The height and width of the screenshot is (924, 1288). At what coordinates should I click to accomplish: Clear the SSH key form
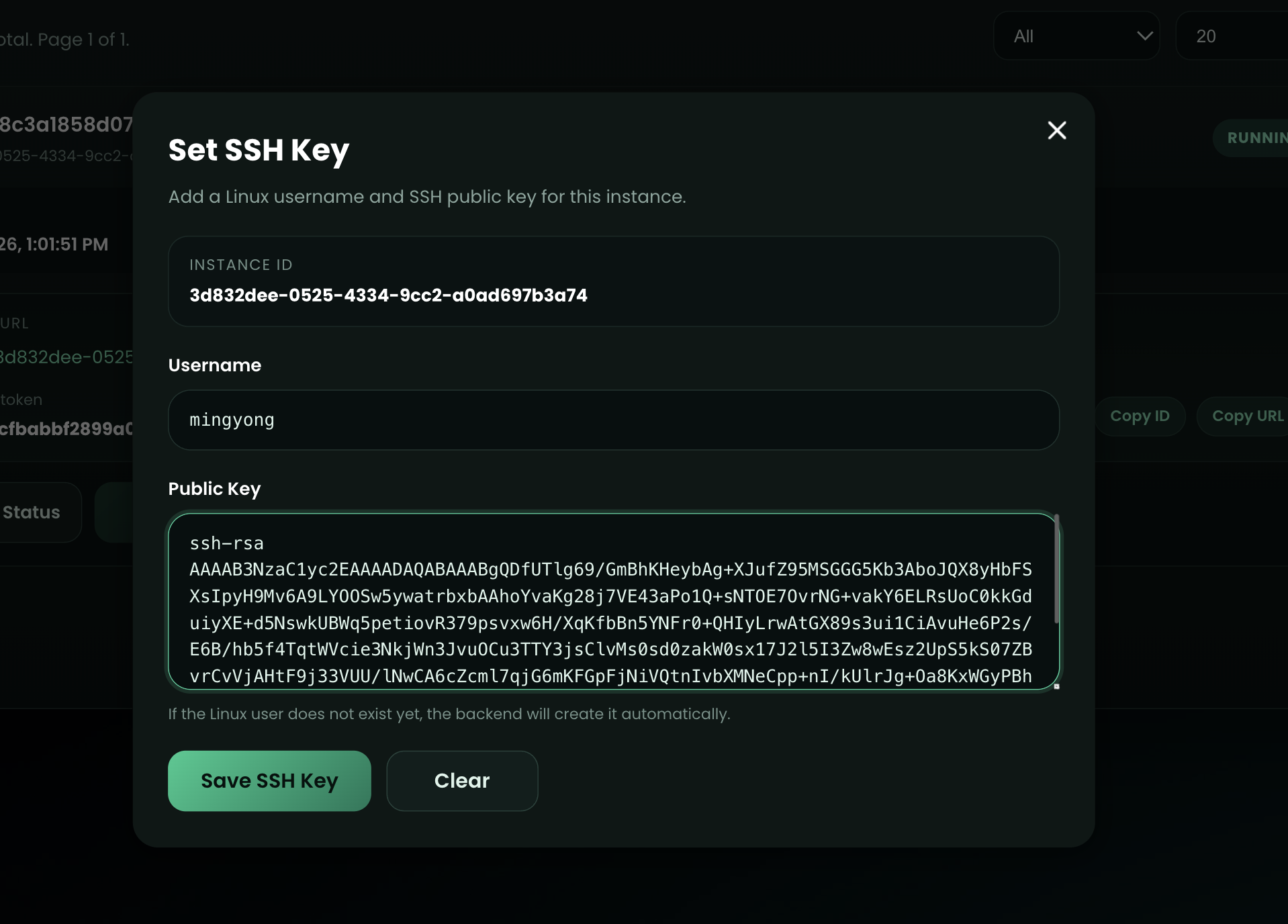click(x=461, y=780)
